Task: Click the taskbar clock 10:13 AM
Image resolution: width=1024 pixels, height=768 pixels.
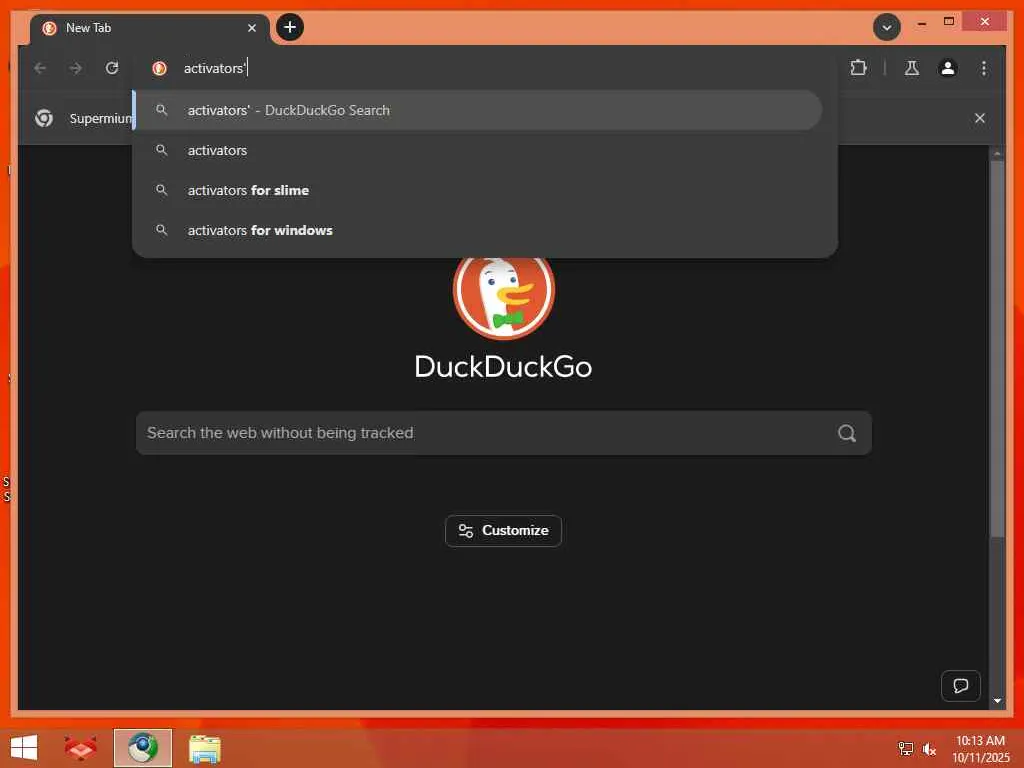Action: (980, 741)
